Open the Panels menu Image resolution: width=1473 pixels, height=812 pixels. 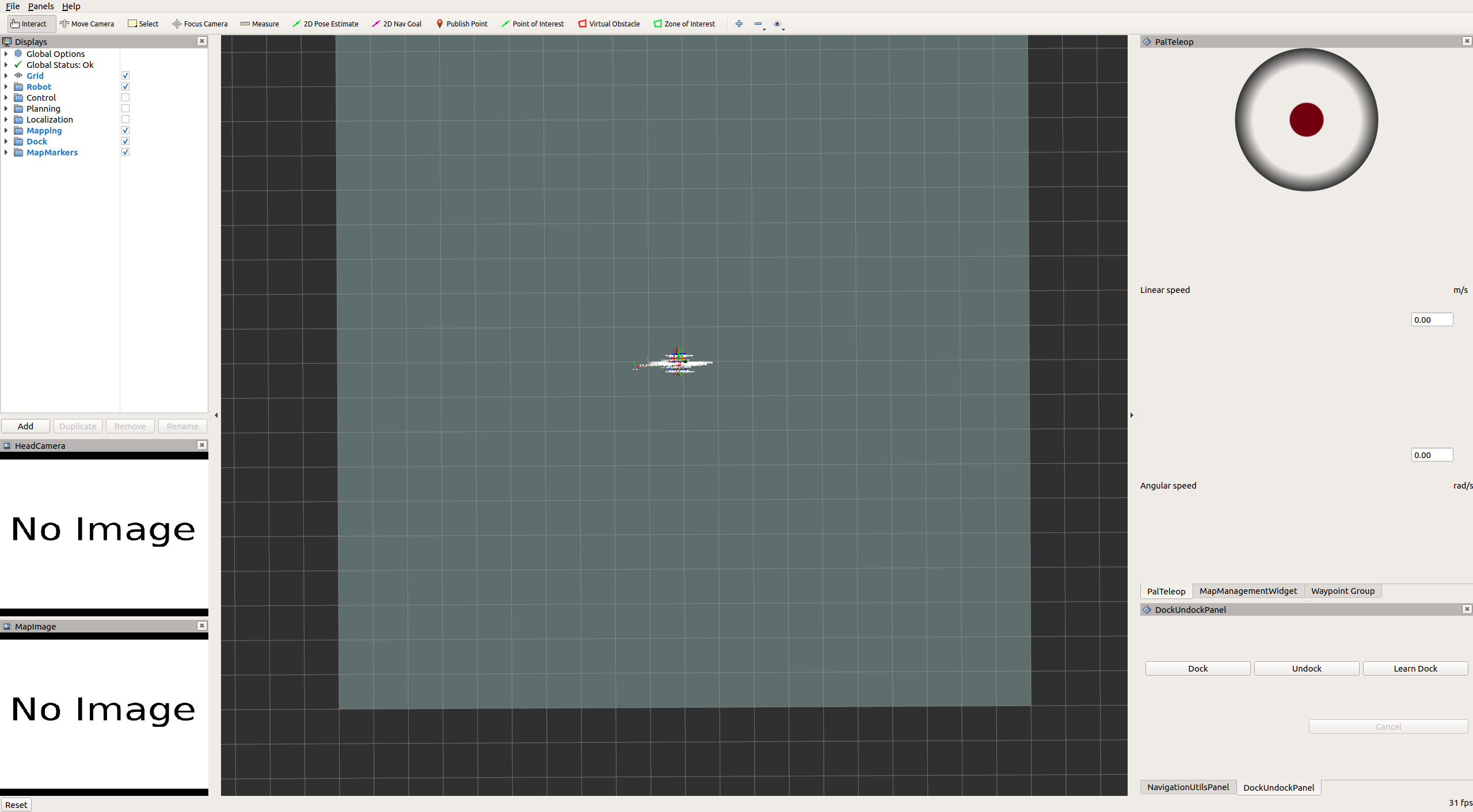pyautogui.click(x=41, y=6)
